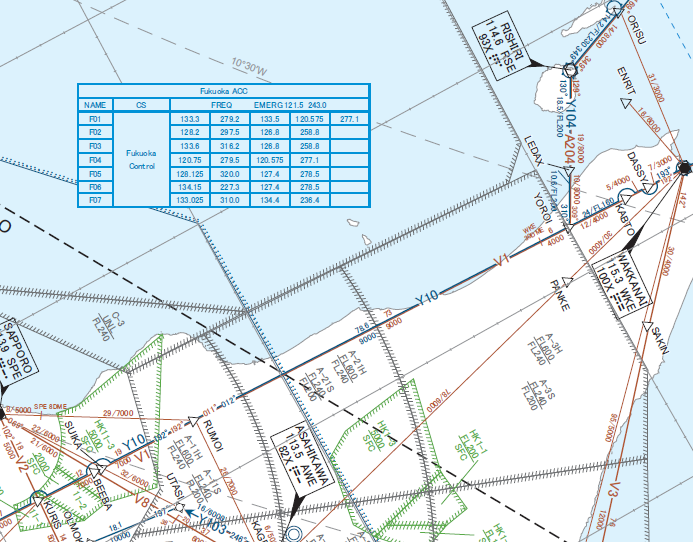693x542 pixels.
Task: Click sector name 'F01' in table
Action: pyautogui.click(x=95, y=119)
